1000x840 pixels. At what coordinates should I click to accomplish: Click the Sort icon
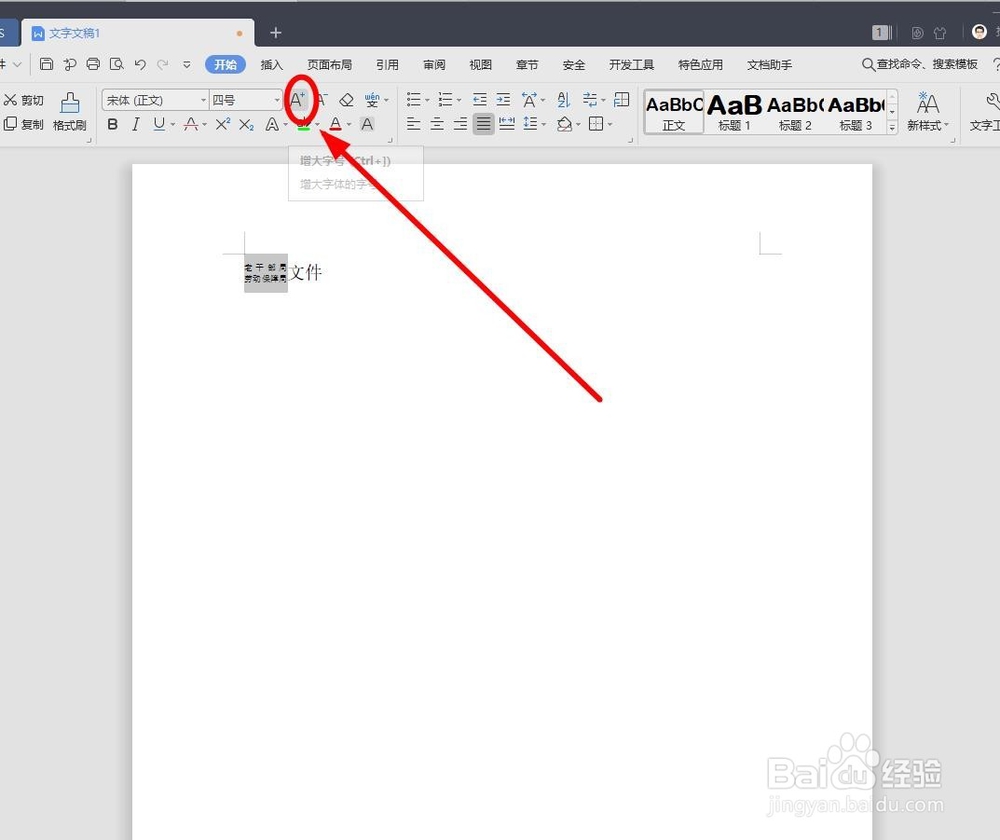[564, 99]
